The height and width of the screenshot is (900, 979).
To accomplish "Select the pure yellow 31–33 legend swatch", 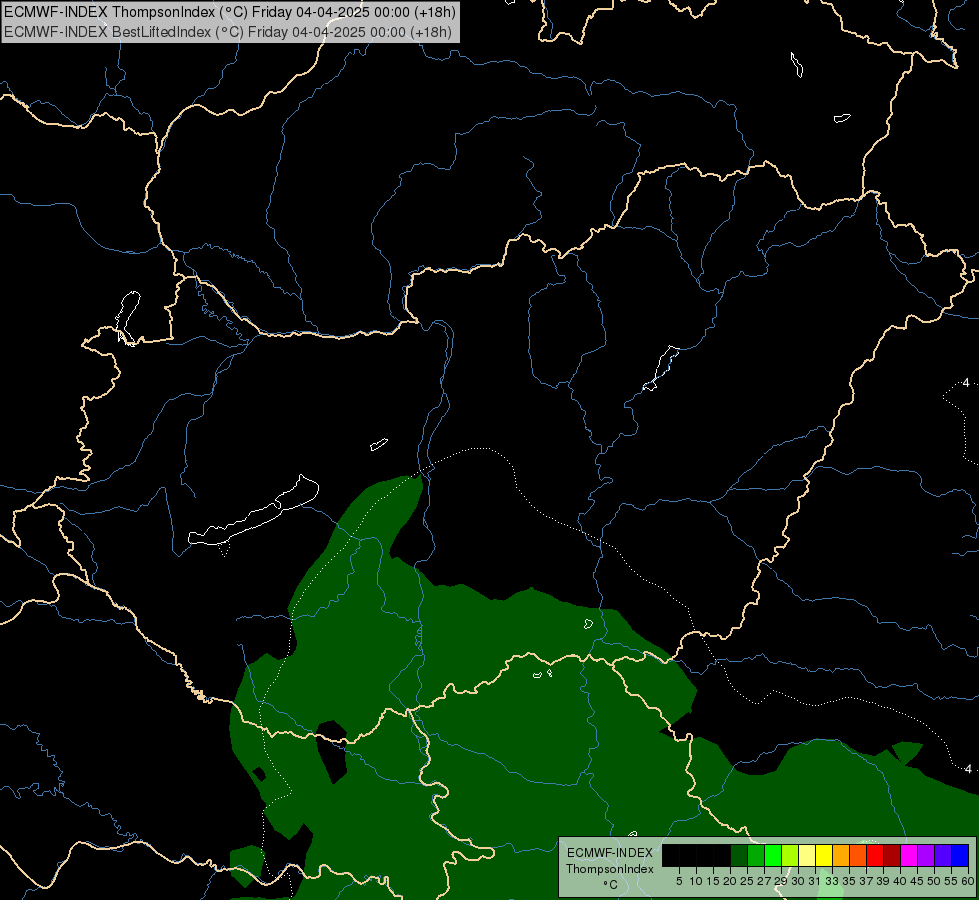I will [824, 855].
